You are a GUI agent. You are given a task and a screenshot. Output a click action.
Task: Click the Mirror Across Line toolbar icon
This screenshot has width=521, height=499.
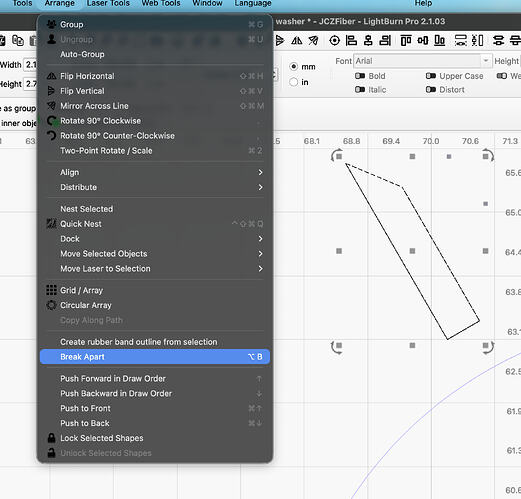[x=313, y=41]
